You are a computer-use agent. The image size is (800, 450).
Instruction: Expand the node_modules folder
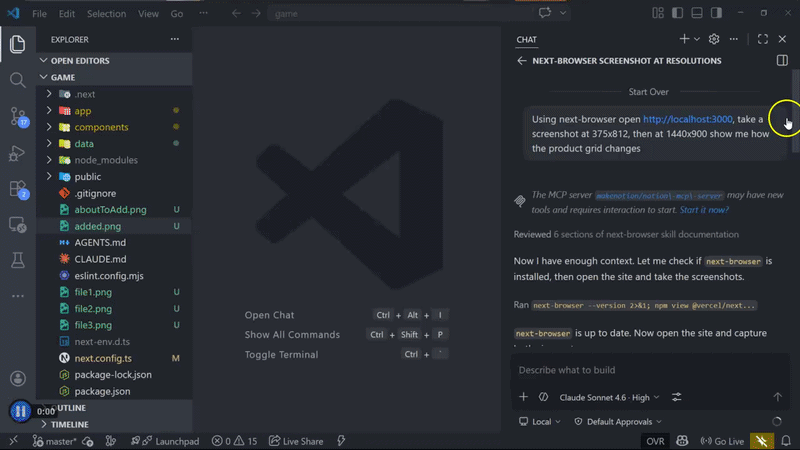(x=49, y=160)
